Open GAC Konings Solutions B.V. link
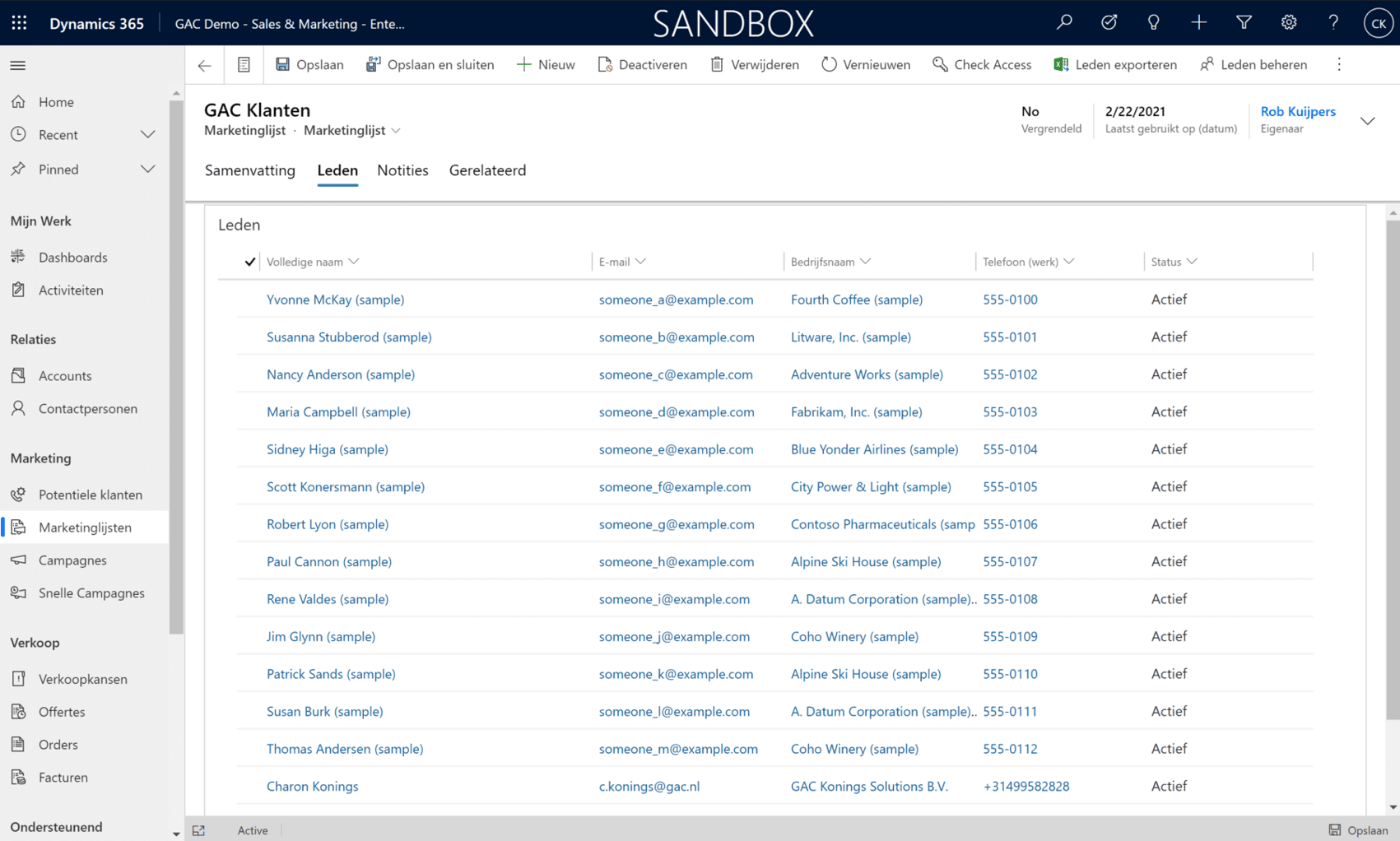 (869, 787)
